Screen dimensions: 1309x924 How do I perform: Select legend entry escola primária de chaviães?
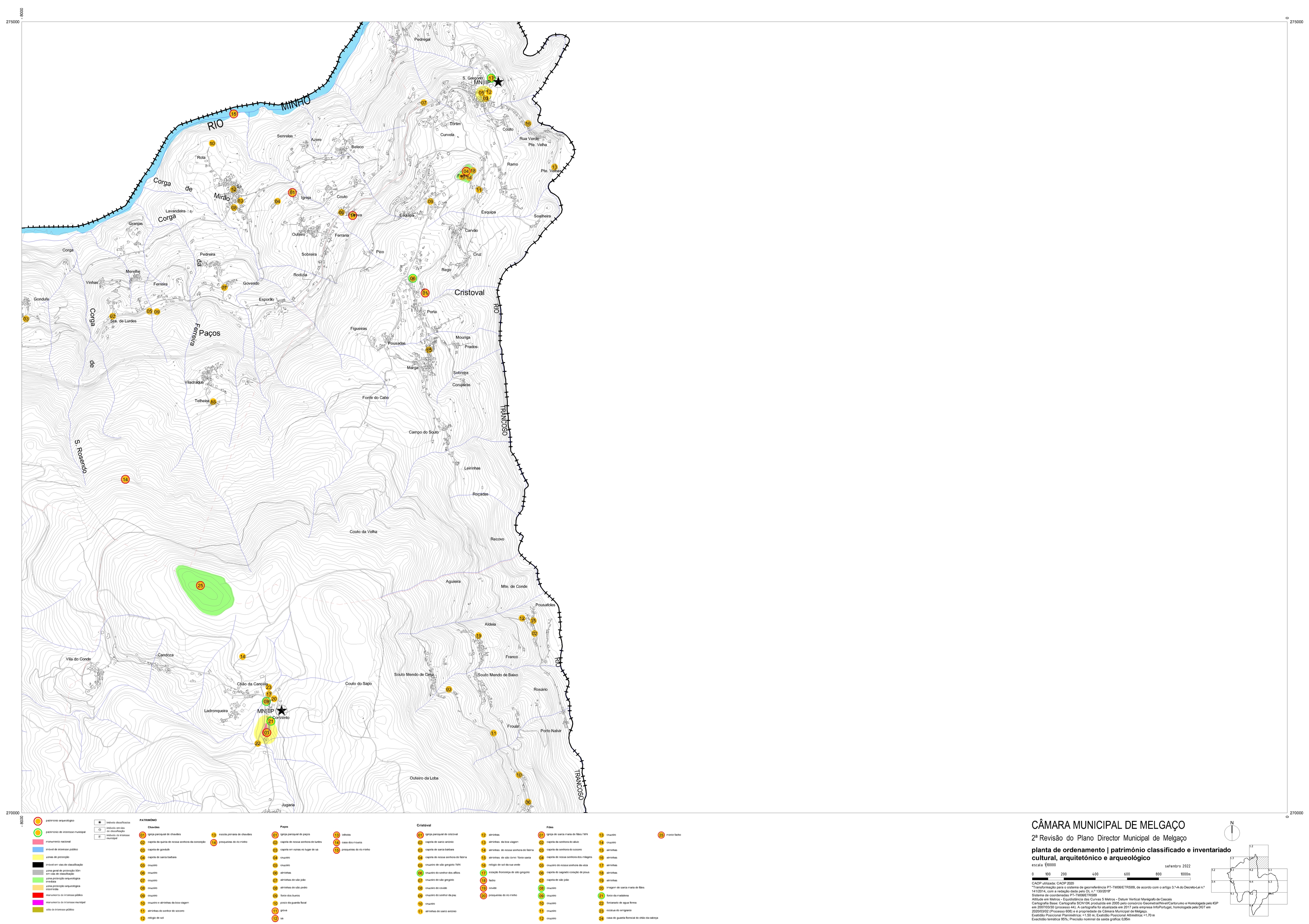coord(235,834)
